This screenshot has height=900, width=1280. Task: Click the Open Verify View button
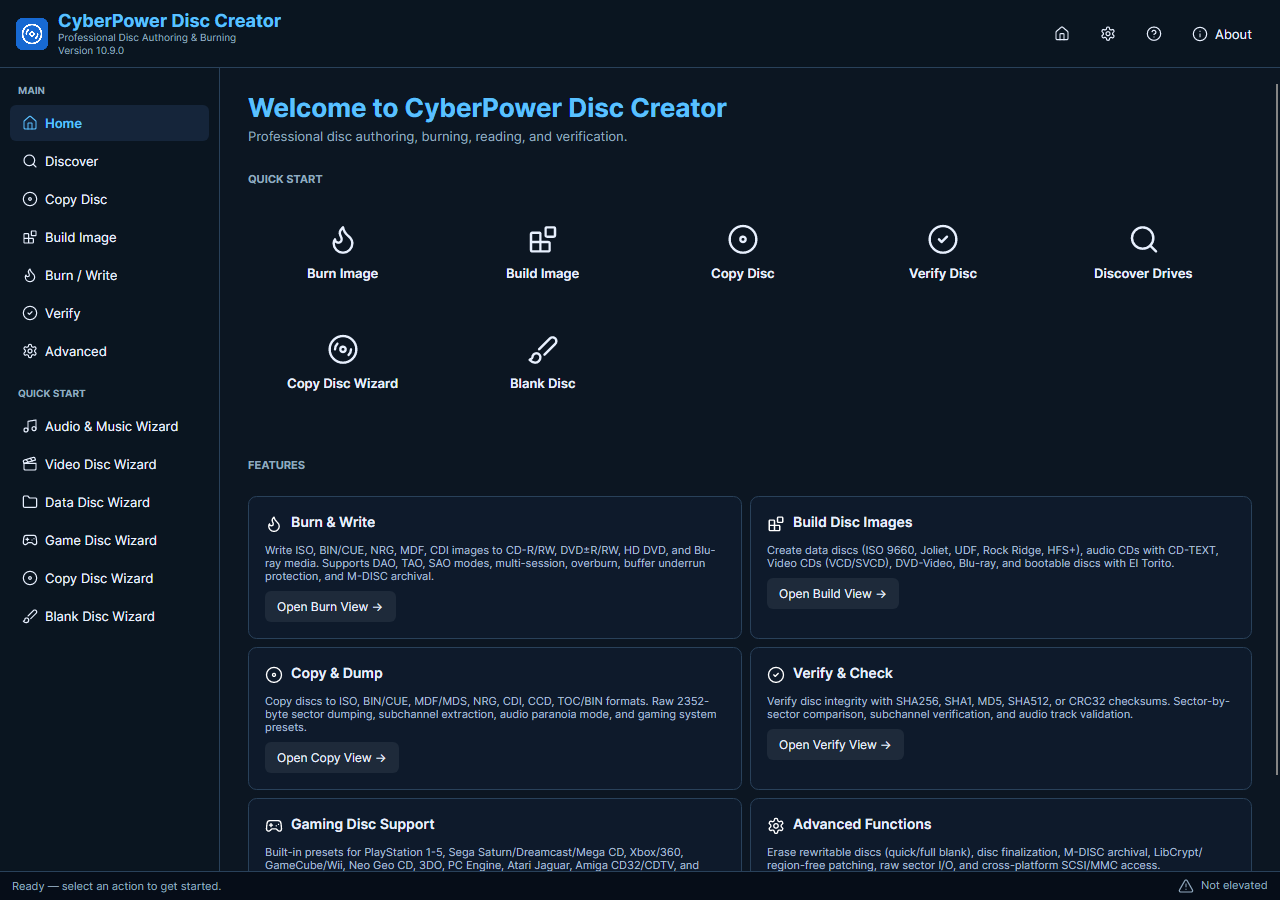point(835,745)
